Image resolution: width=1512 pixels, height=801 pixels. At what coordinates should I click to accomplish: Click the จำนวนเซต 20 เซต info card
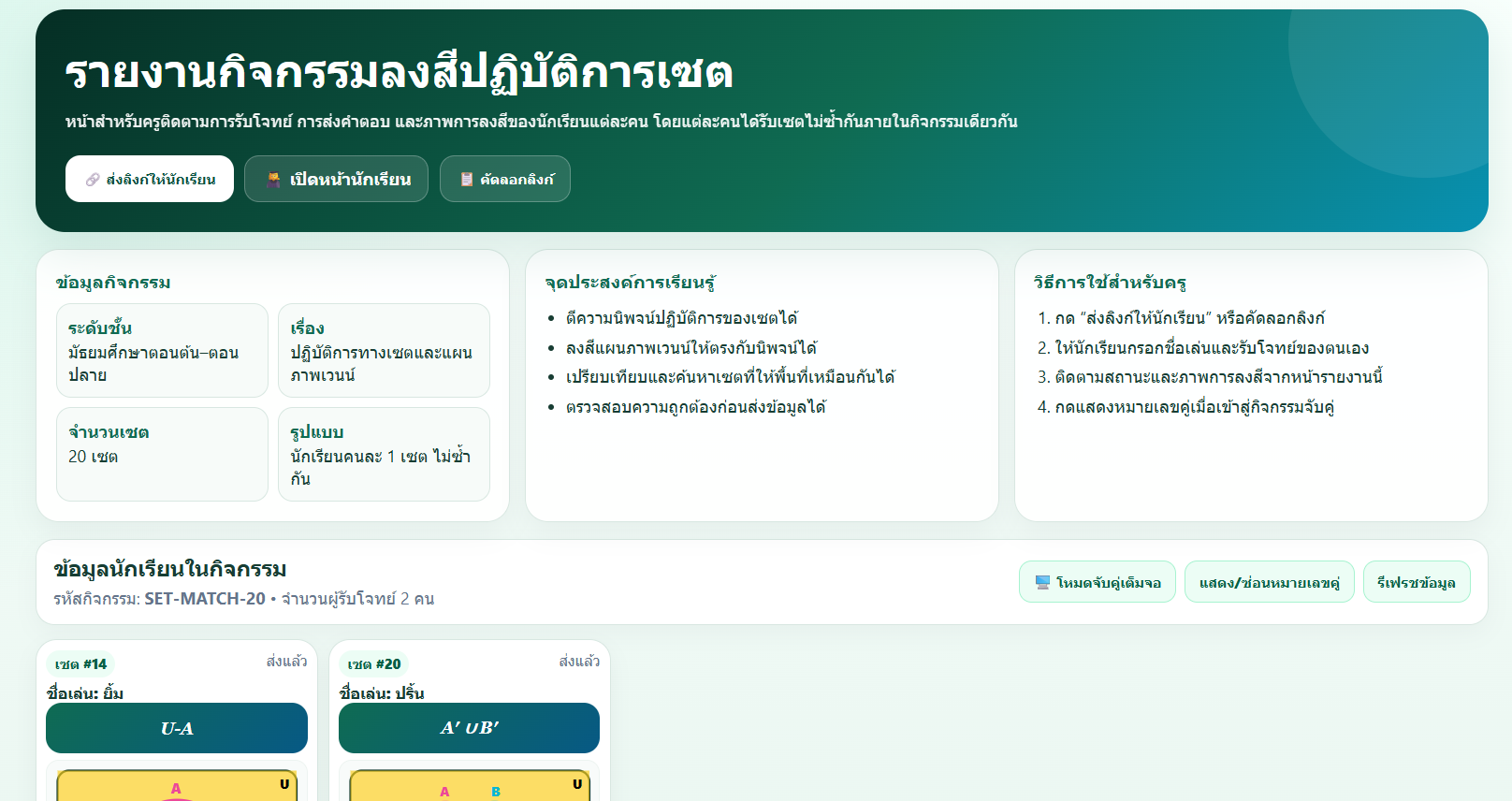(163, 454)
